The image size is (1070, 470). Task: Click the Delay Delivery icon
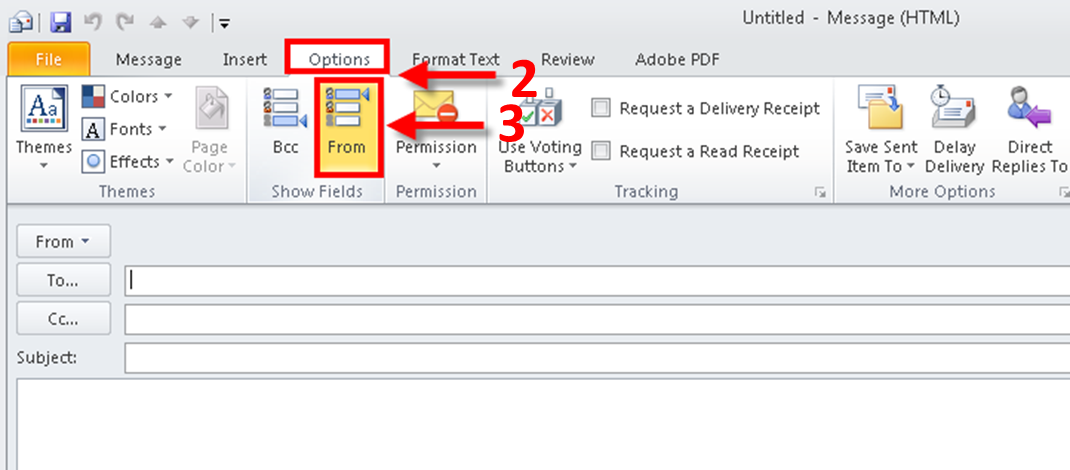click(x=953, y=108)
